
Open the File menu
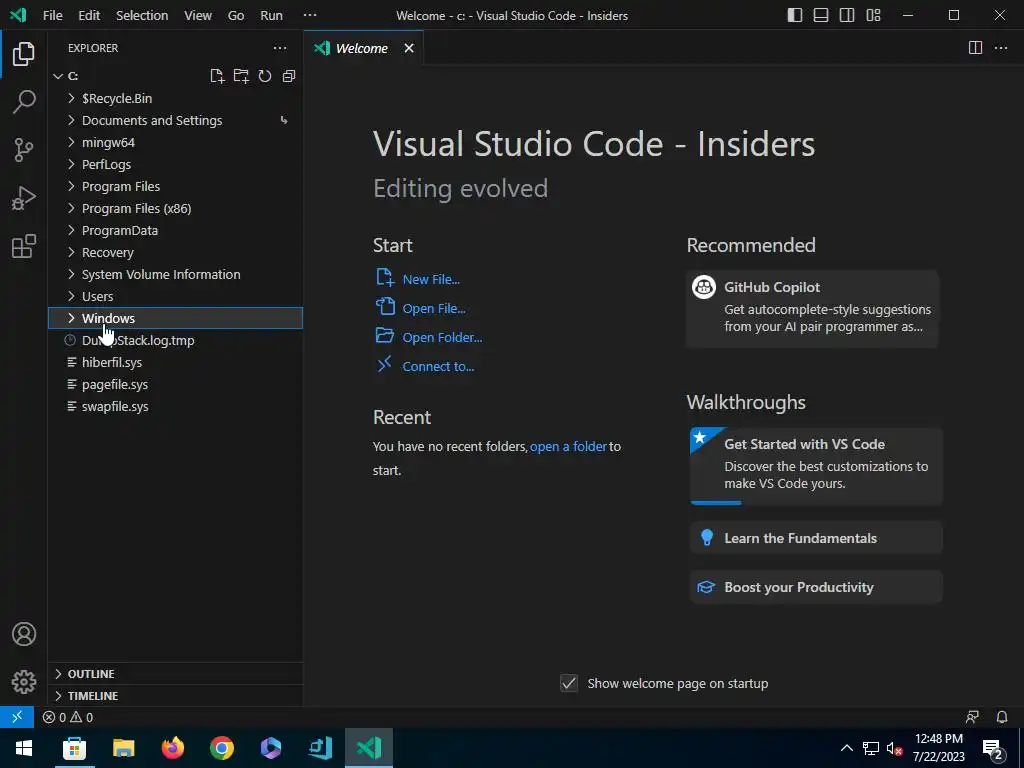pos(52,15)
